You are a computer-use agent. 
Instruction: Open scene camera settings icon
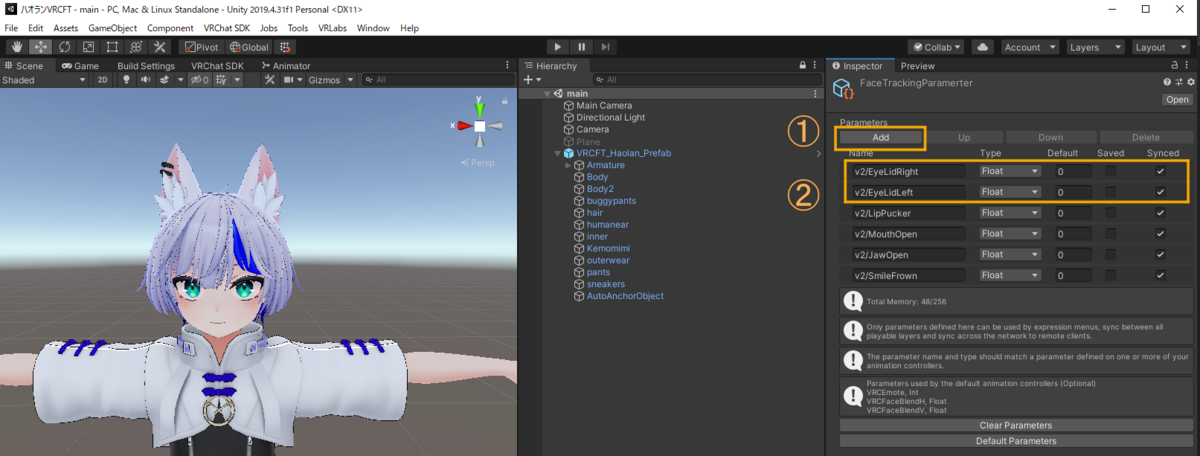[x=288, y=80]
